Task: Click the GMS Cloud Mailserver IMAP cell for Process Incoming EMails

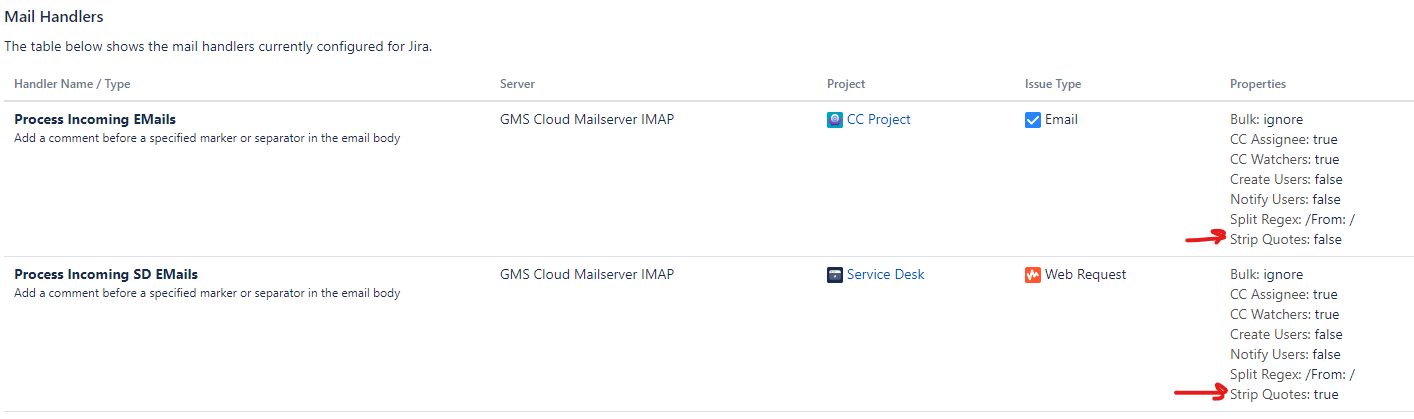Action: [587, 119]
